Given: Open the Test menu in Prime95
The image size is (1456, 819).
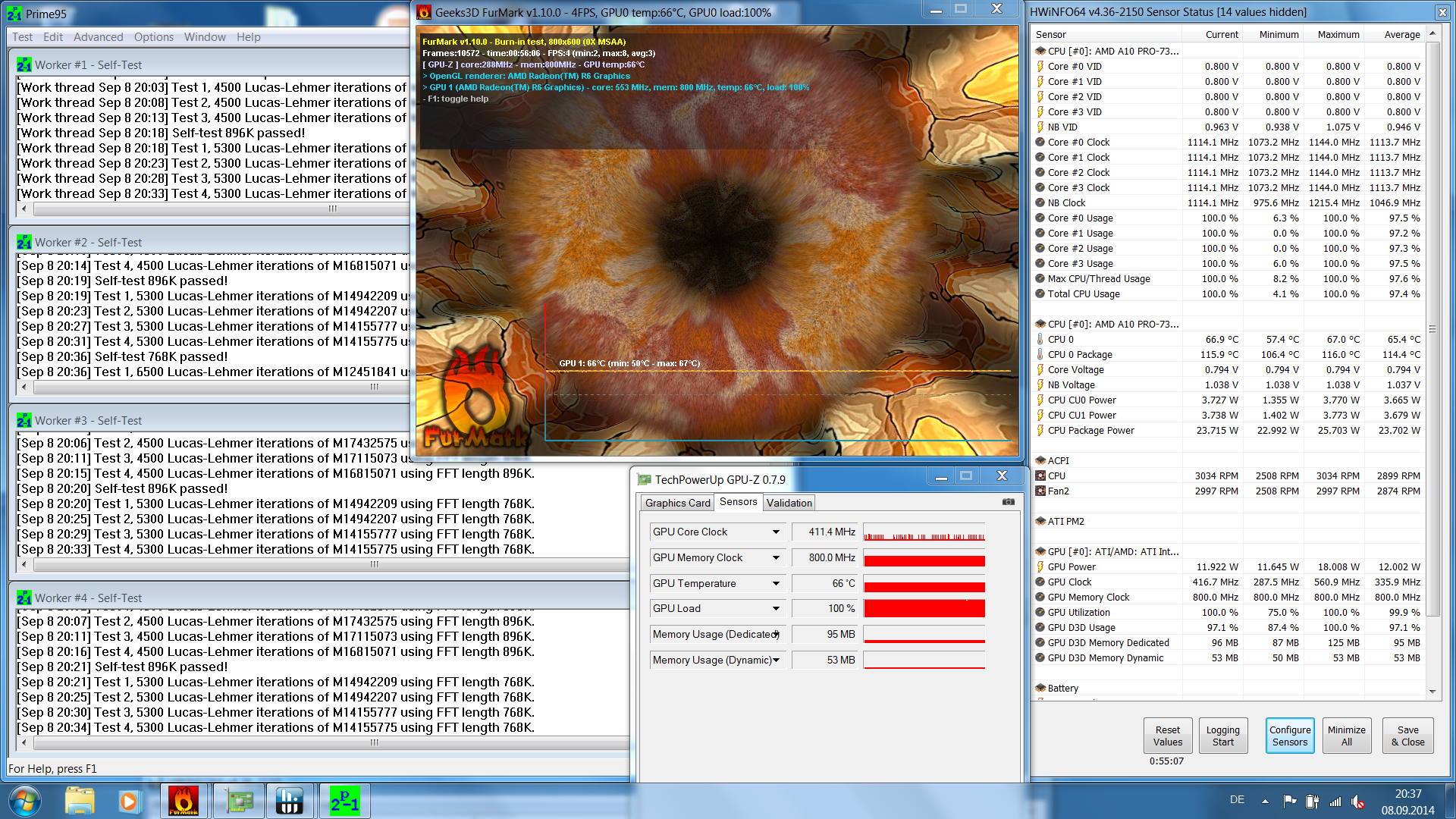Looking at the screenshot, I should [23, 37].
